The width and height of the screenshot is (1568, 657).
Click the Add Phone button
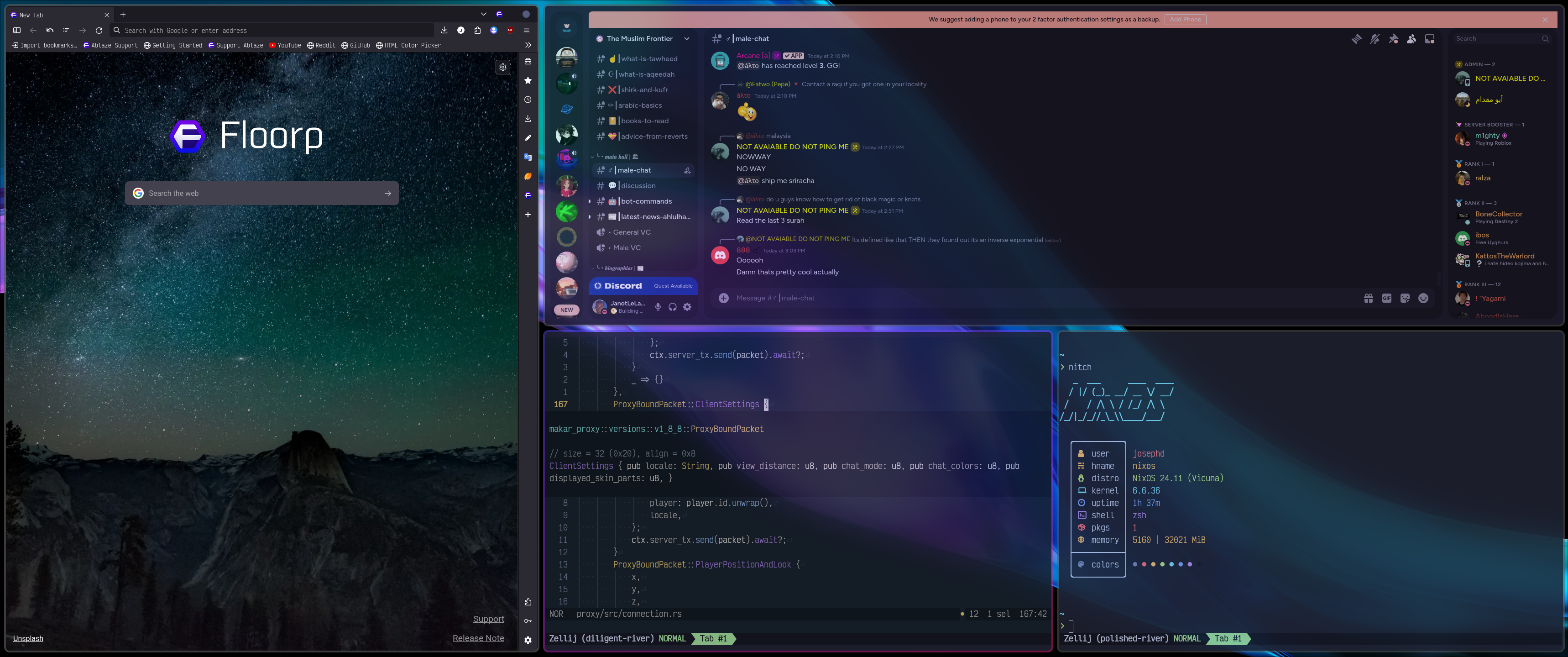coord(1185,20)
